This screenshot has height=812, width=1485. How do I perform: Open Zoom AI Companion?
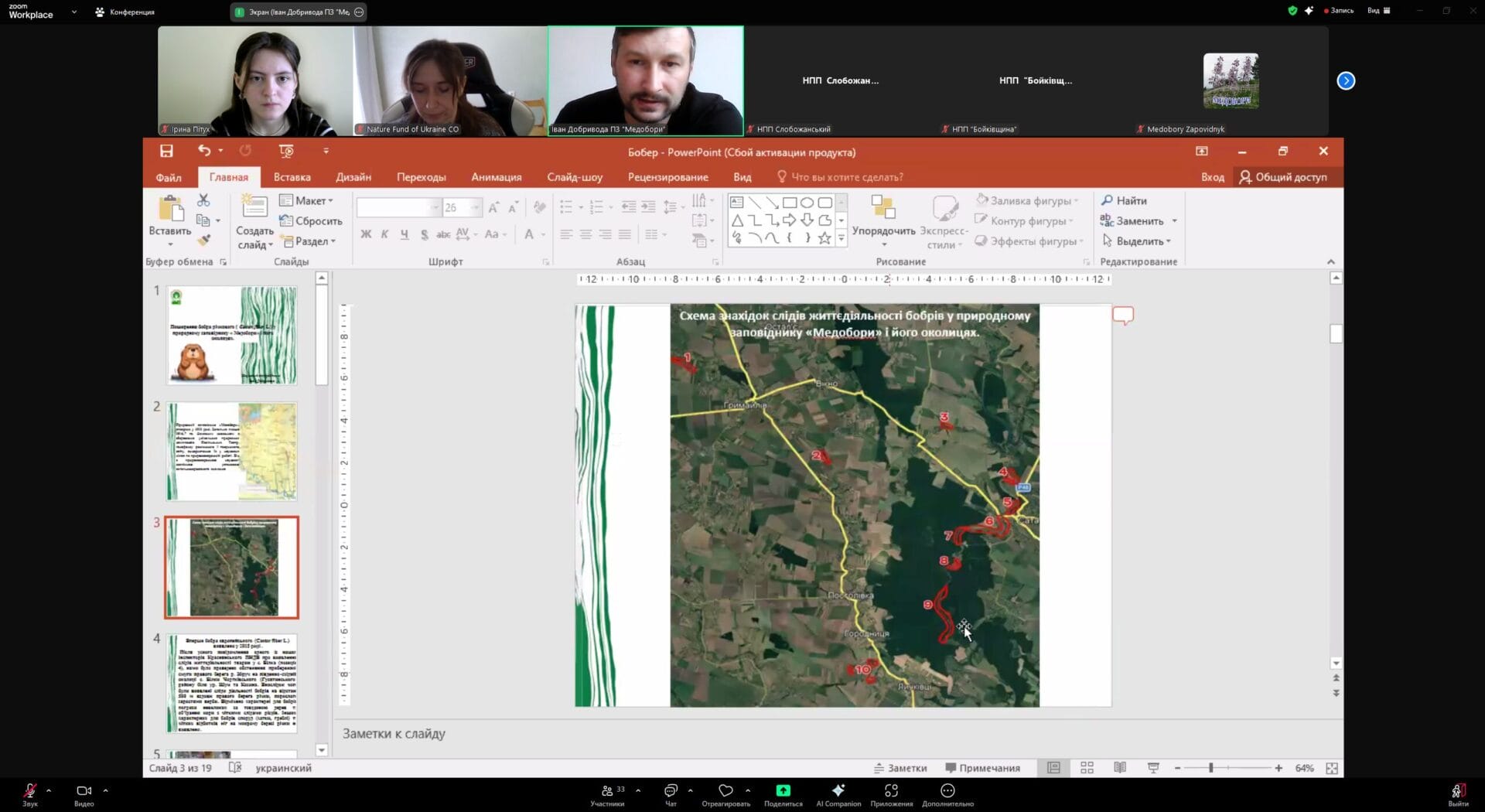pos(838,790)
